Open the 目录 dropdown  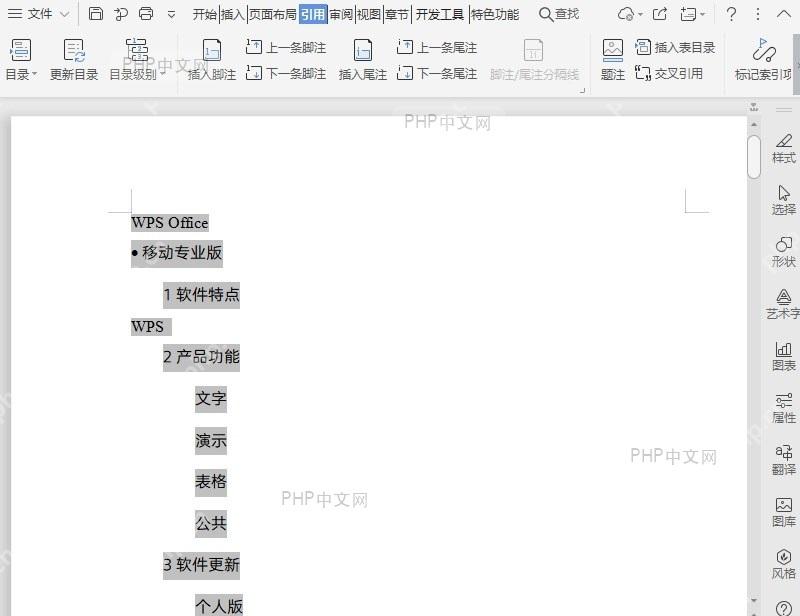pyautogui.click(x=21, y=60)
